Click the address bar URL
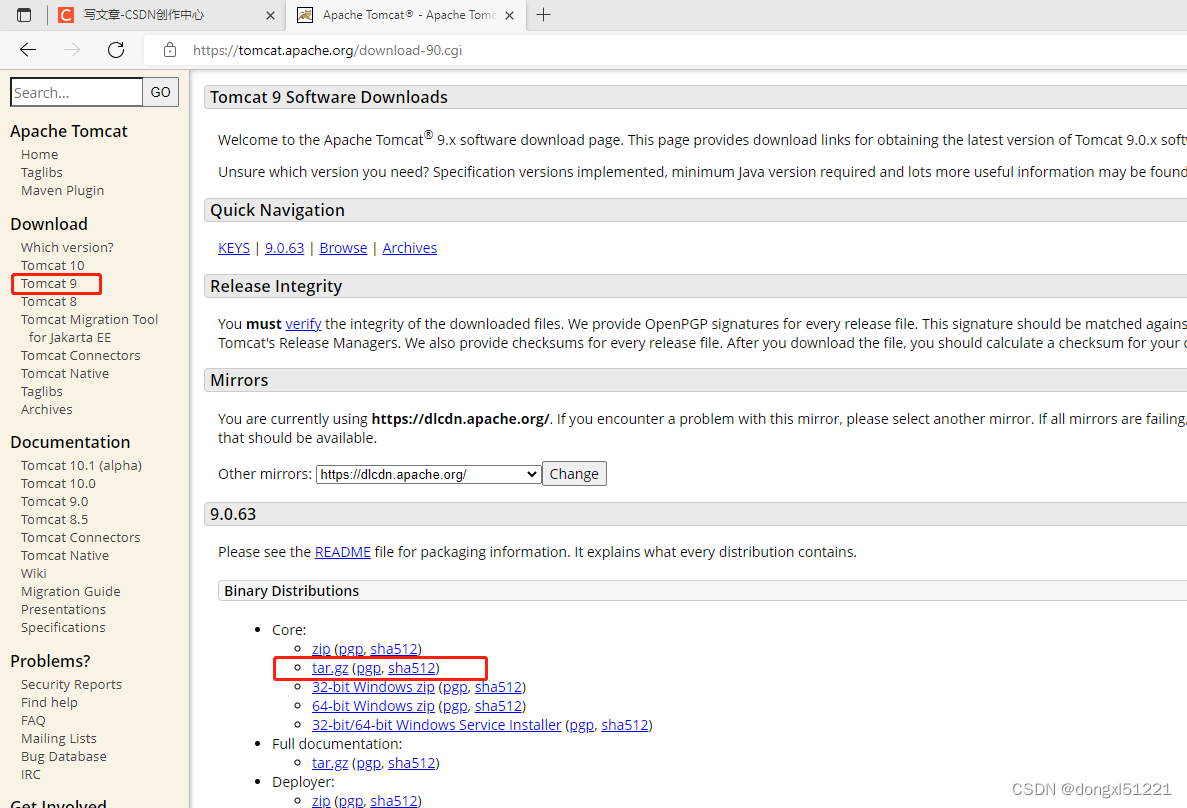Image resolution: width=1187 pixels, height=808 pixels. tap(327, 50)
